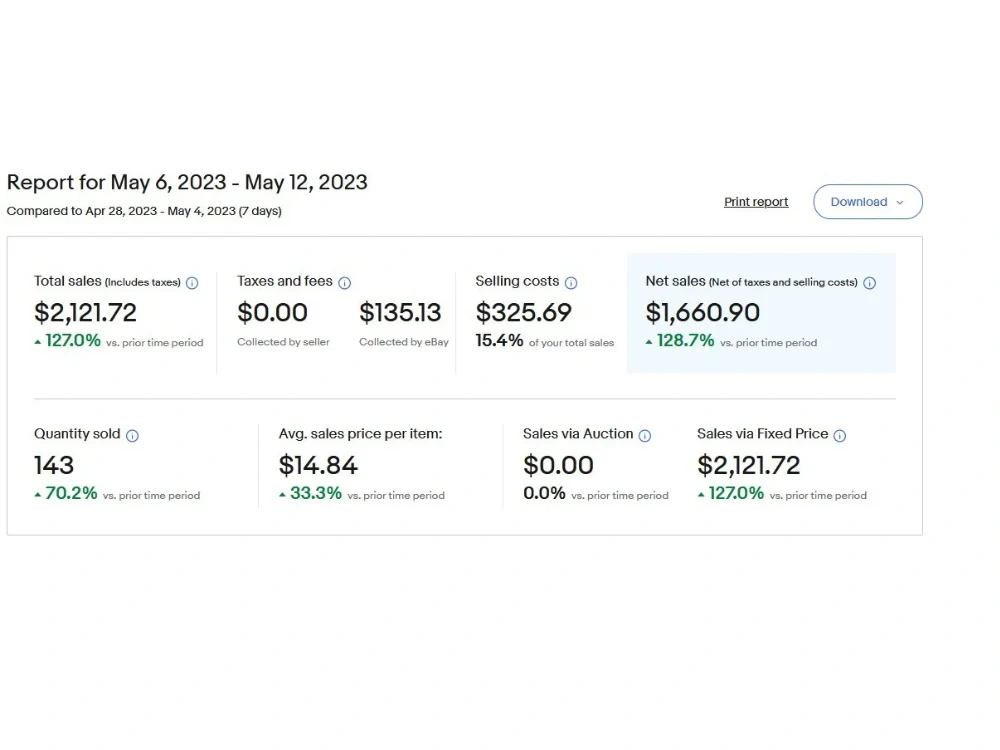This screenshot has width=1000, height=750.
Task: Click the $2,121.72 Total sales amount
Action: click(85, 312)
